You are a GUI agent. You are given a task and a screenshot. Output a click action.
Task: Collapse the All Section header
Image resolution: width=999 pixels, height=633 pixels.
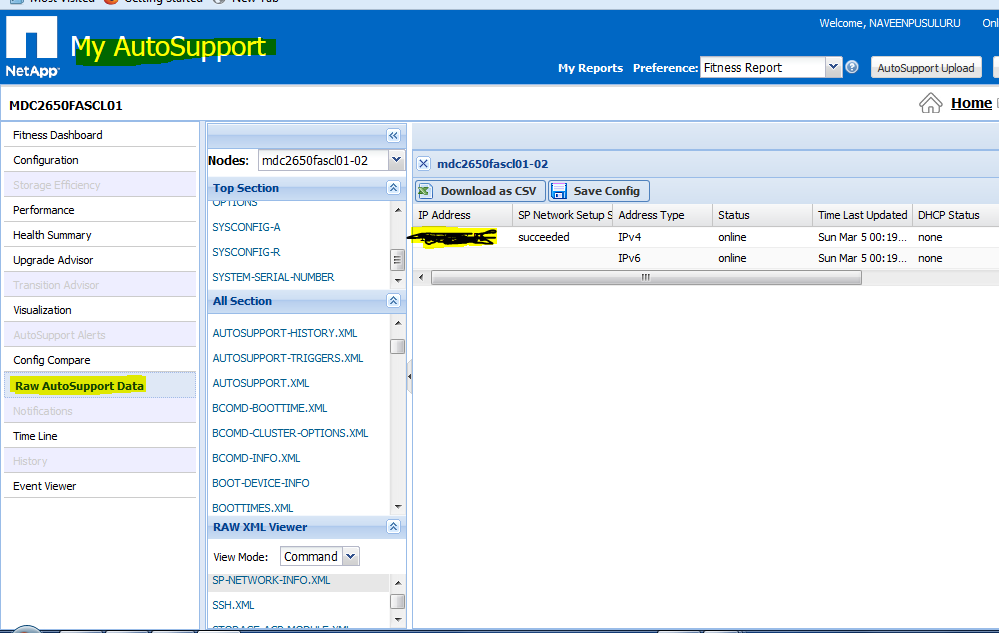tap(391, 300)
